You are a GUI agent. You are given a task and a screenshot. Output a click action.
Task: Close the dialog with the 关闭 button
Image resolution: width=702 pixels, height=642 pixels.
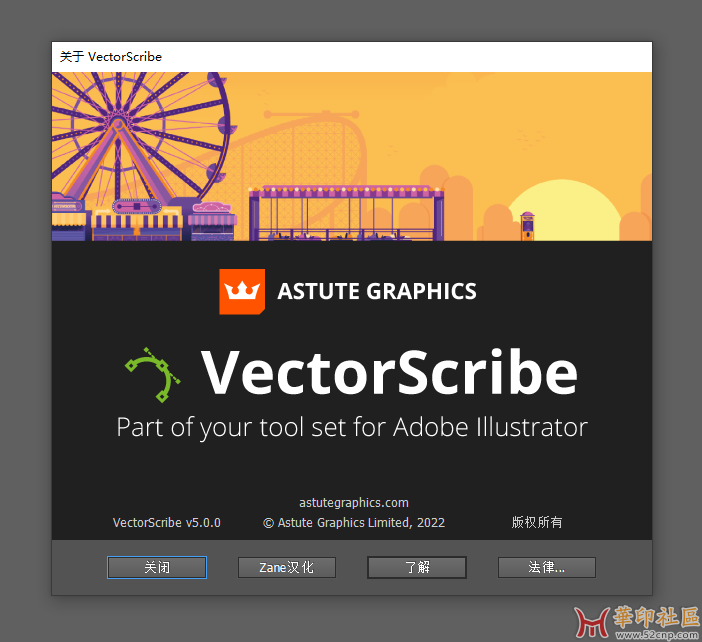pyautogui.click(x=157, y=567)
